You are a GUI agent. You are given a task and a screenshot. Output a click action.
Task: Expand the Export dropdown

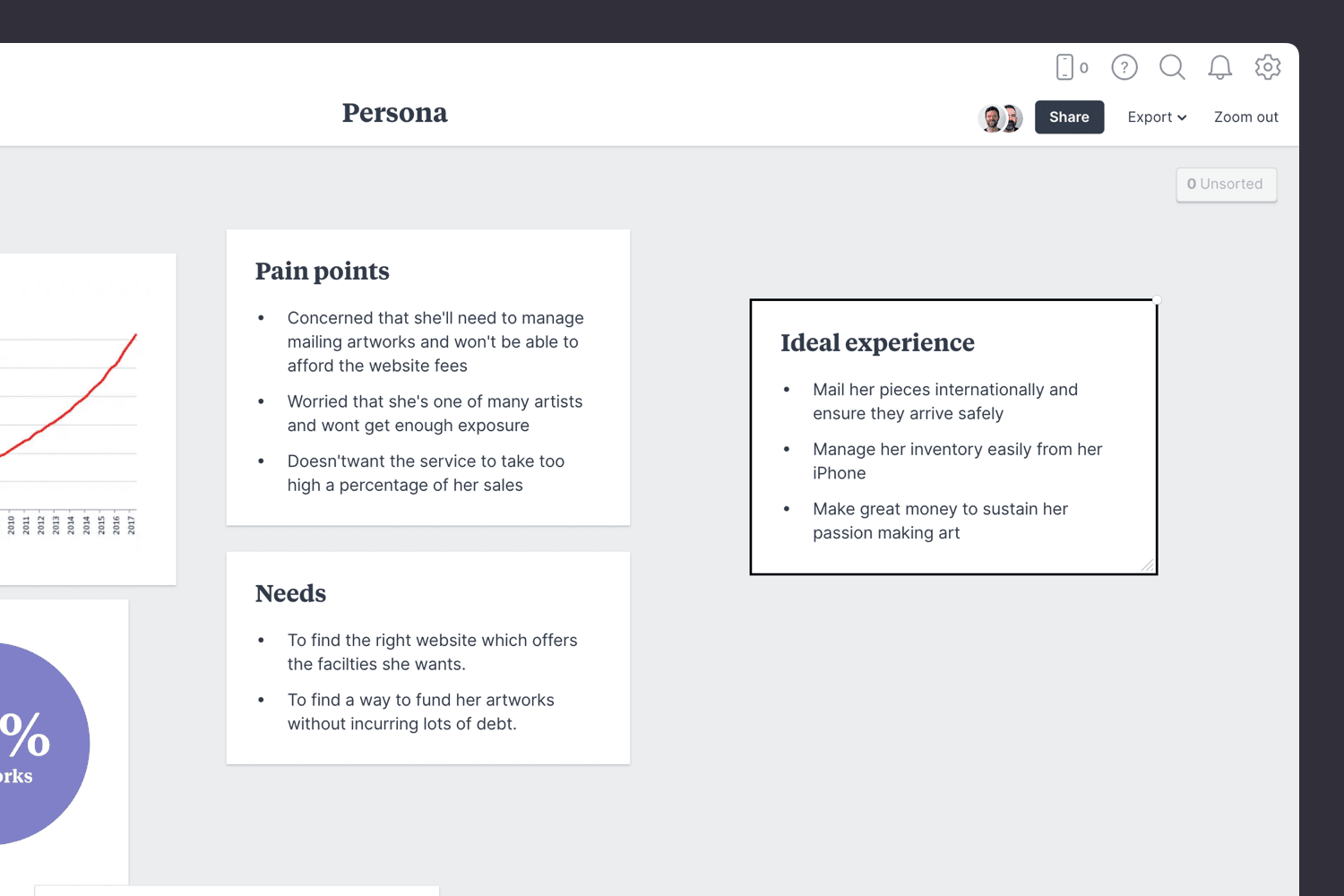tap(1157, 117)
